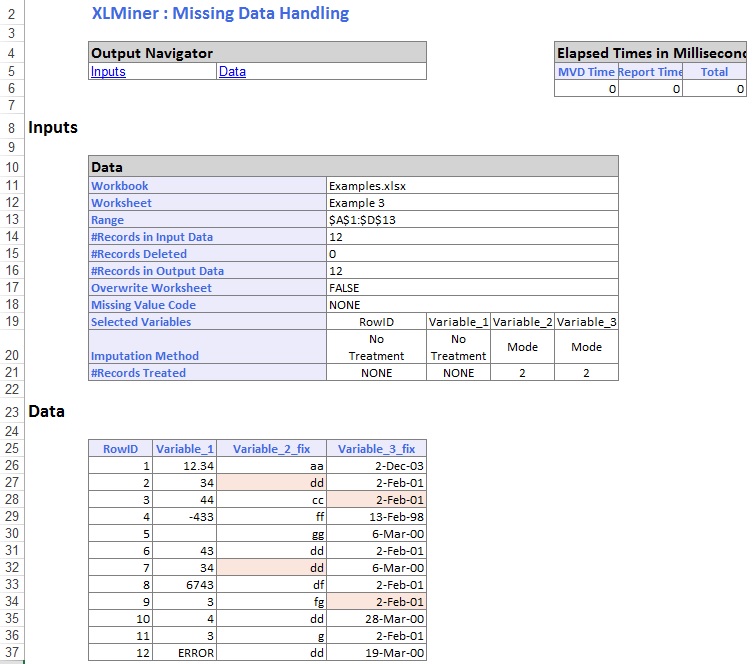Select row header 23

(10, 412)
